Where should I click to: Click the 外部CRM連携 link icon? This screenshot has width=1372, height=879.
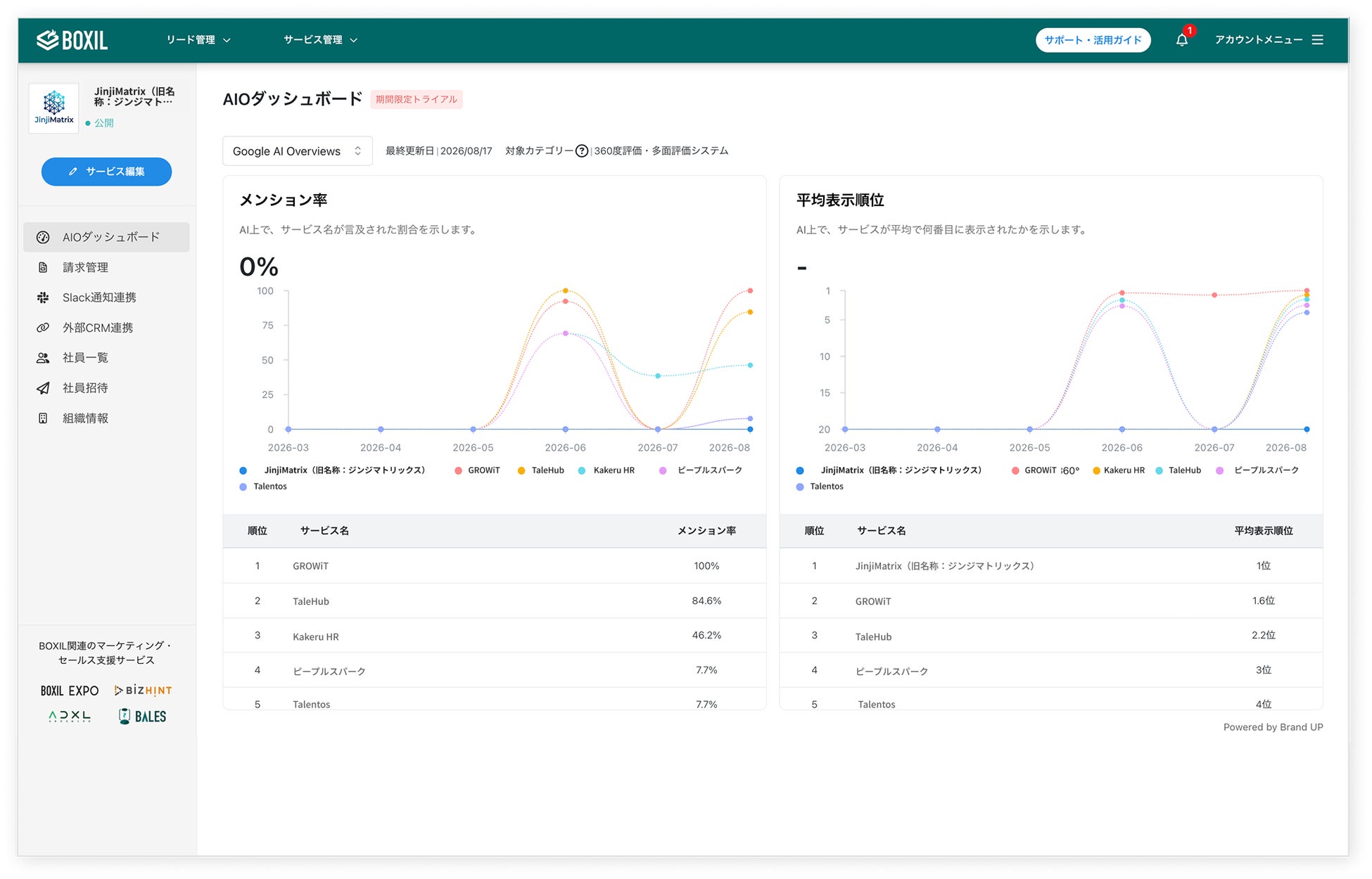43,328
